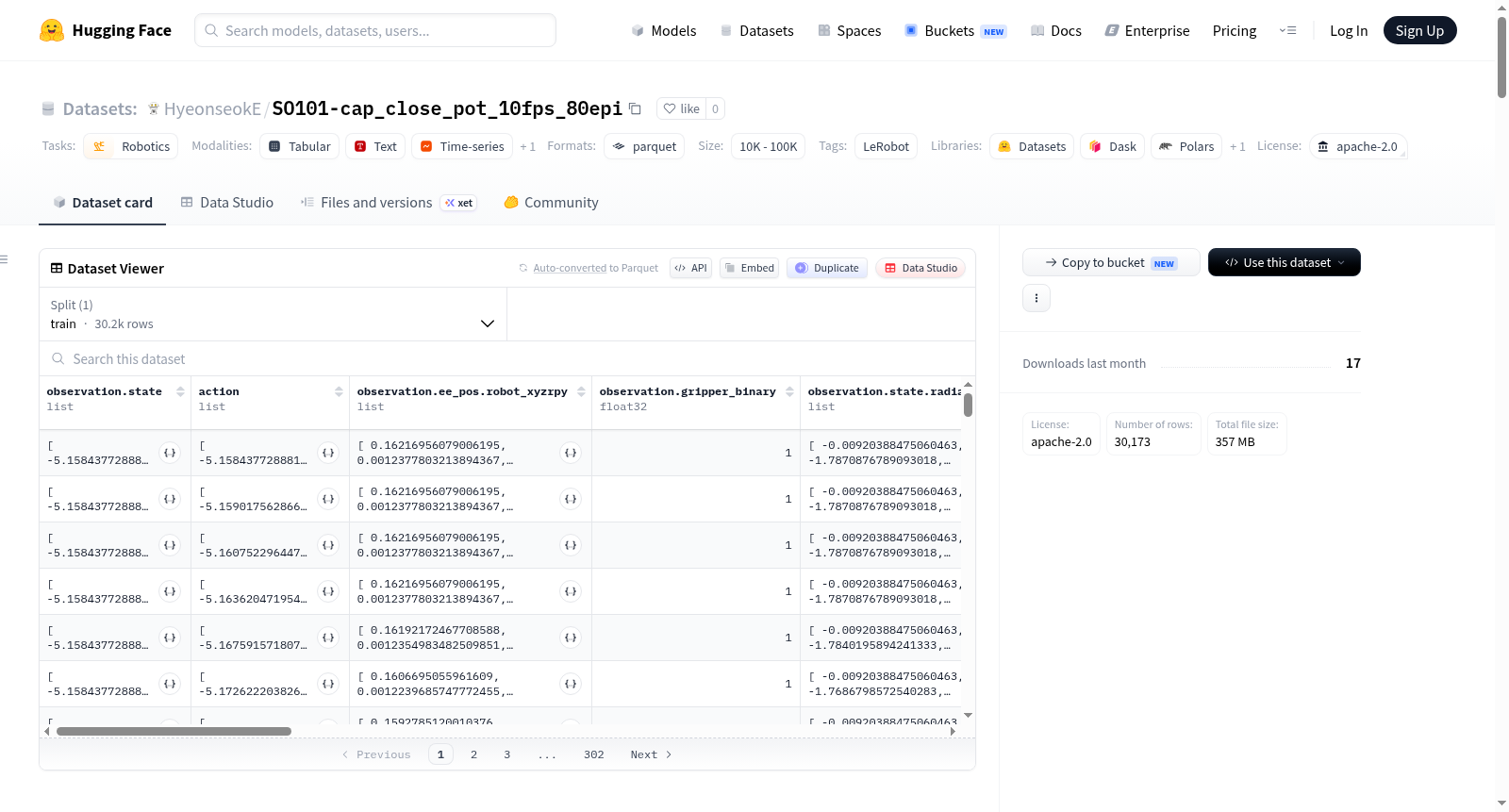Expand the train split dropdown
The width and height of the screenshot is (1509, 812).
point(273,314)
